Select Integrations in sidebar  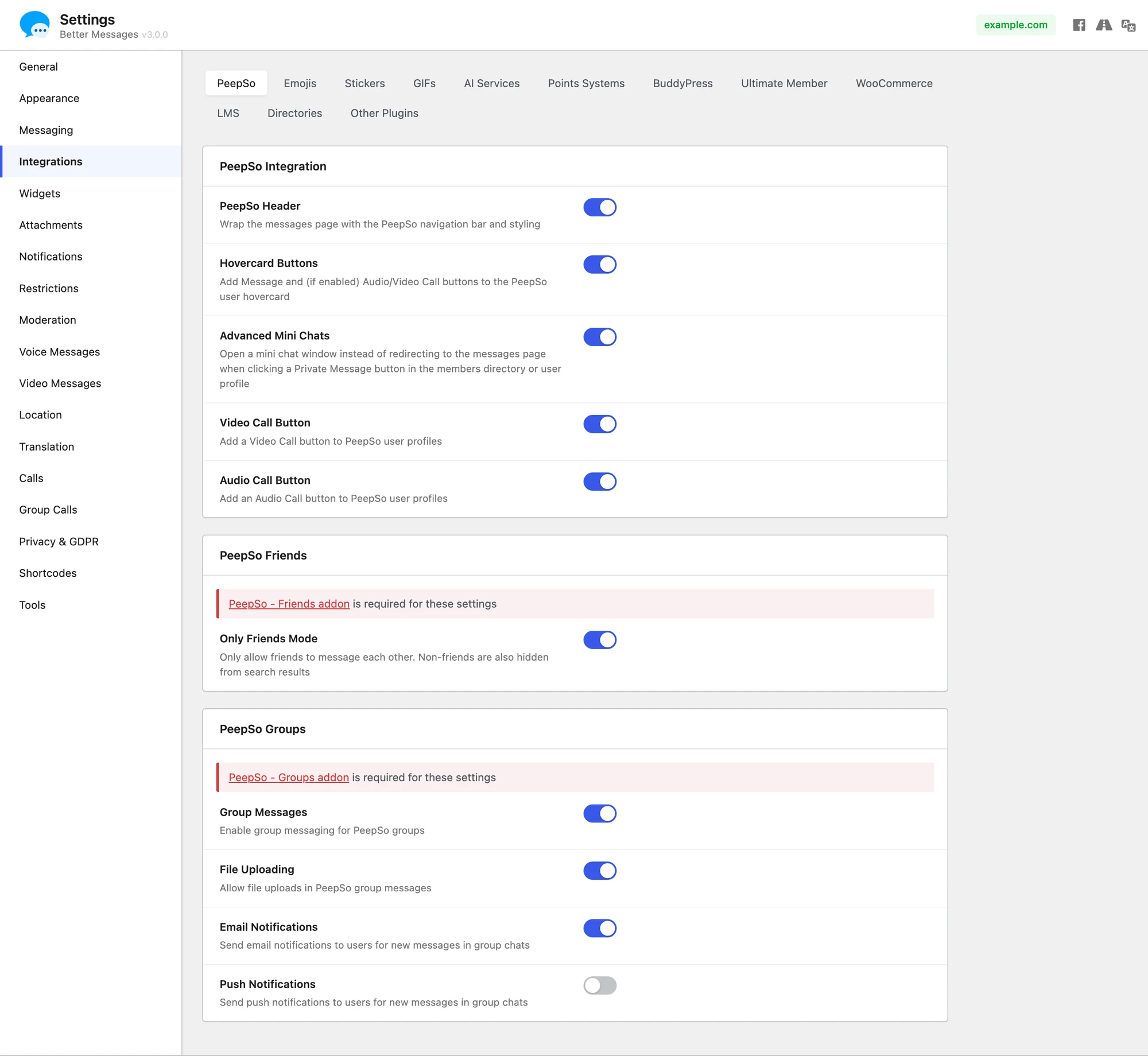91,162
